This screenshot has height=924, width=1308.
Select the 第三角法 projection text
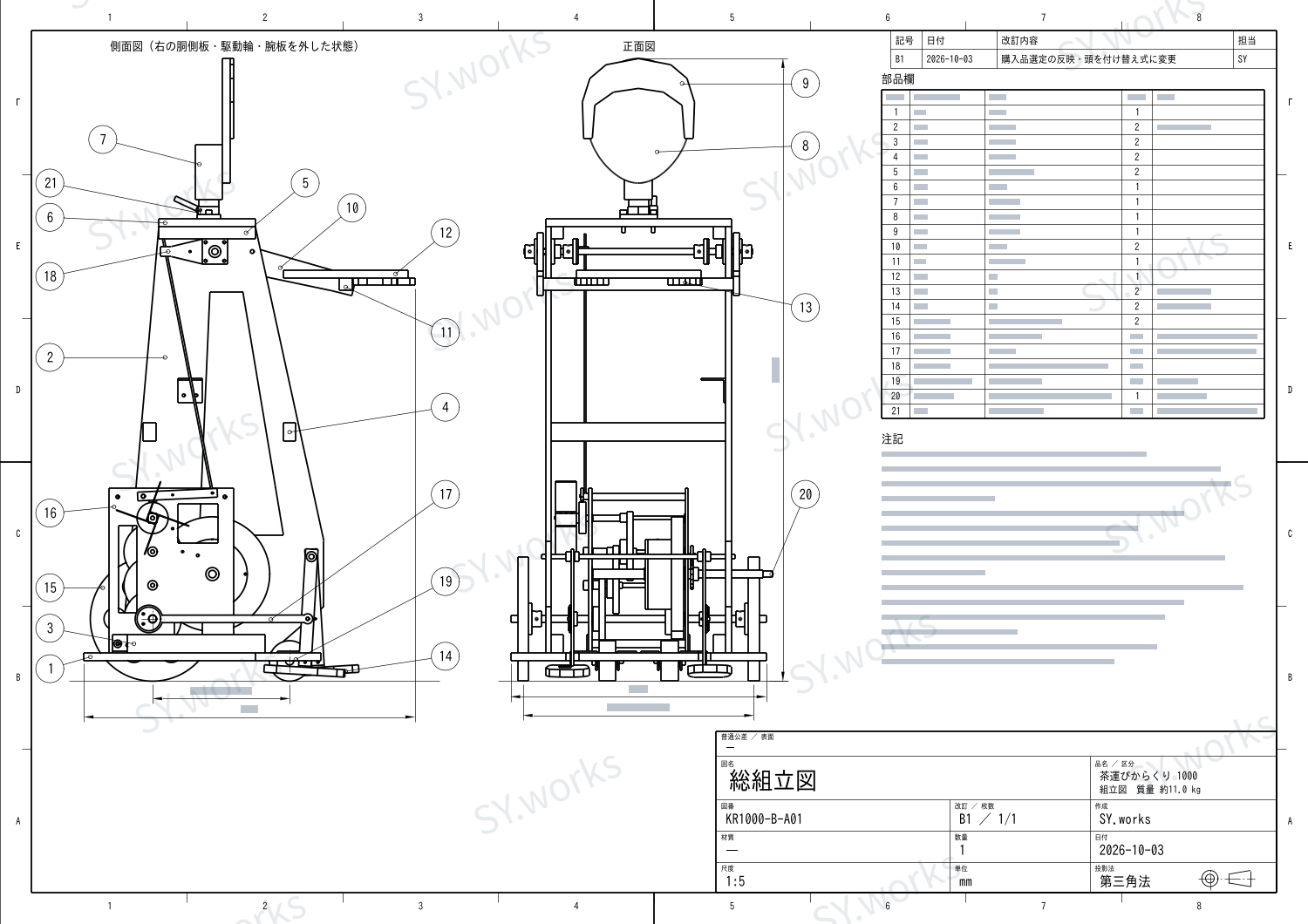[1125, 881]
